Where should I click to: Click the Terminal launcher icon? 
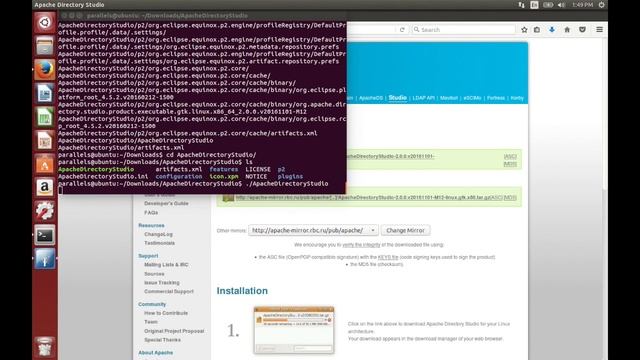point(44,235)
